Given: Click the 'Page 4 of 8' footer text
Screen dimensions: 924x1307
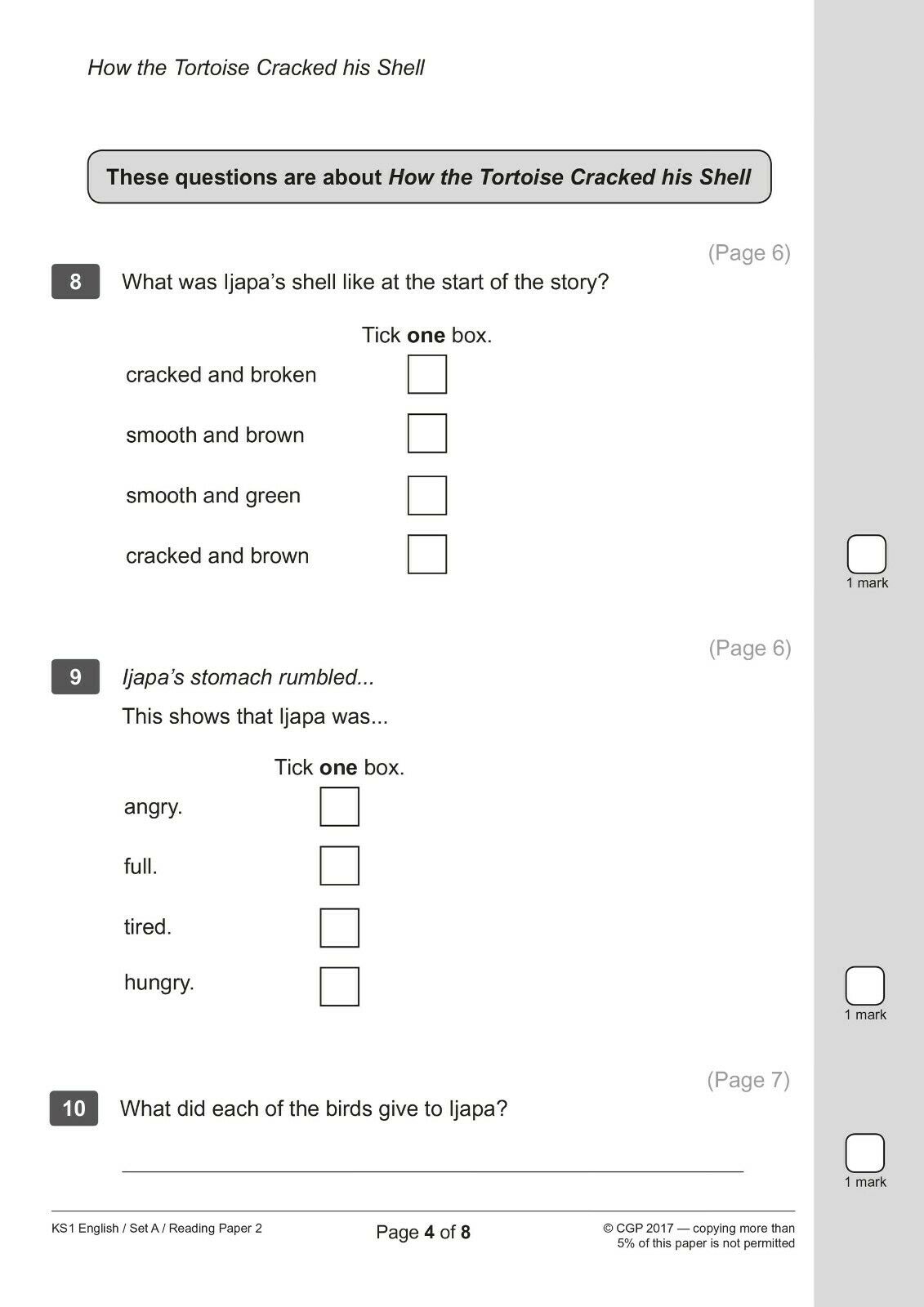Looking at the screenshot, I should (423, 1232).
